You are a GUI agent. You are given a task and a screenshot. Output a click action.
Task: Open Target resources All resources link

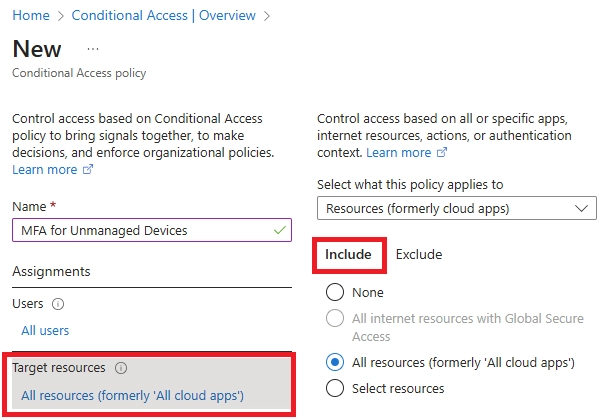click(x=132, y=396)
